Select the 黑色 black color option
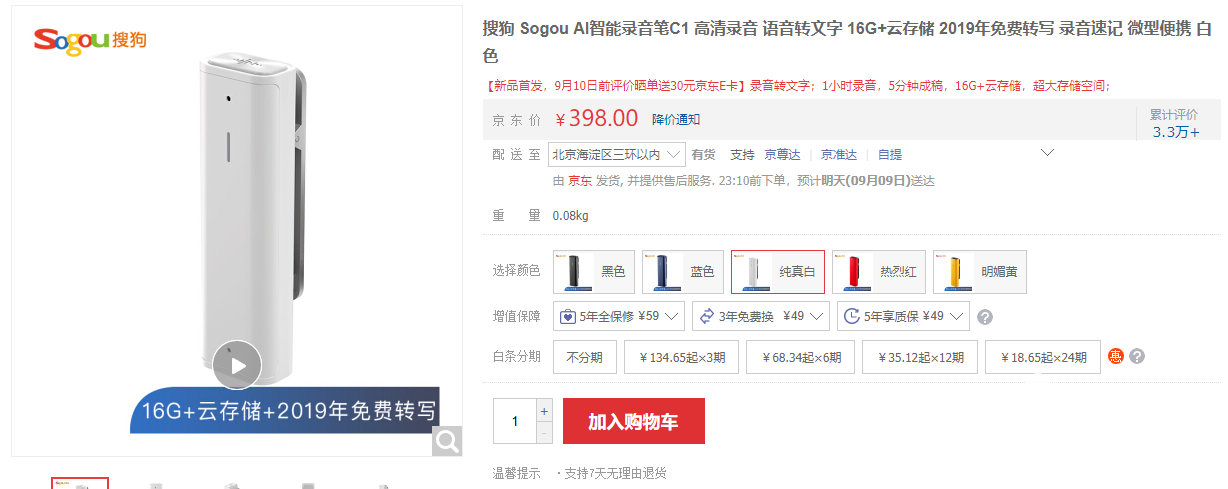 (x=595, y=272)
